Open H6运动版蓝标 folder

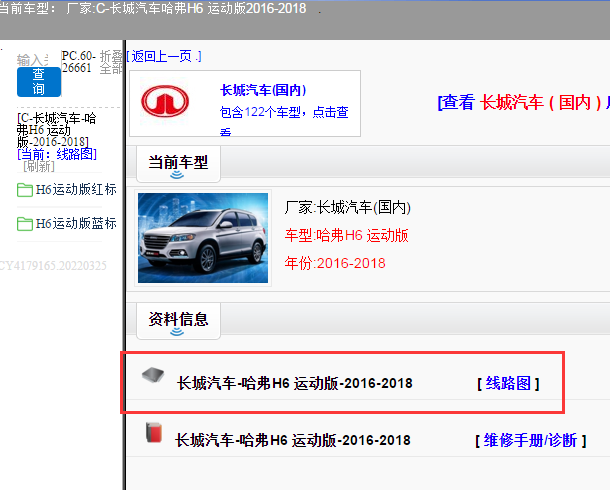pos(76,224)
